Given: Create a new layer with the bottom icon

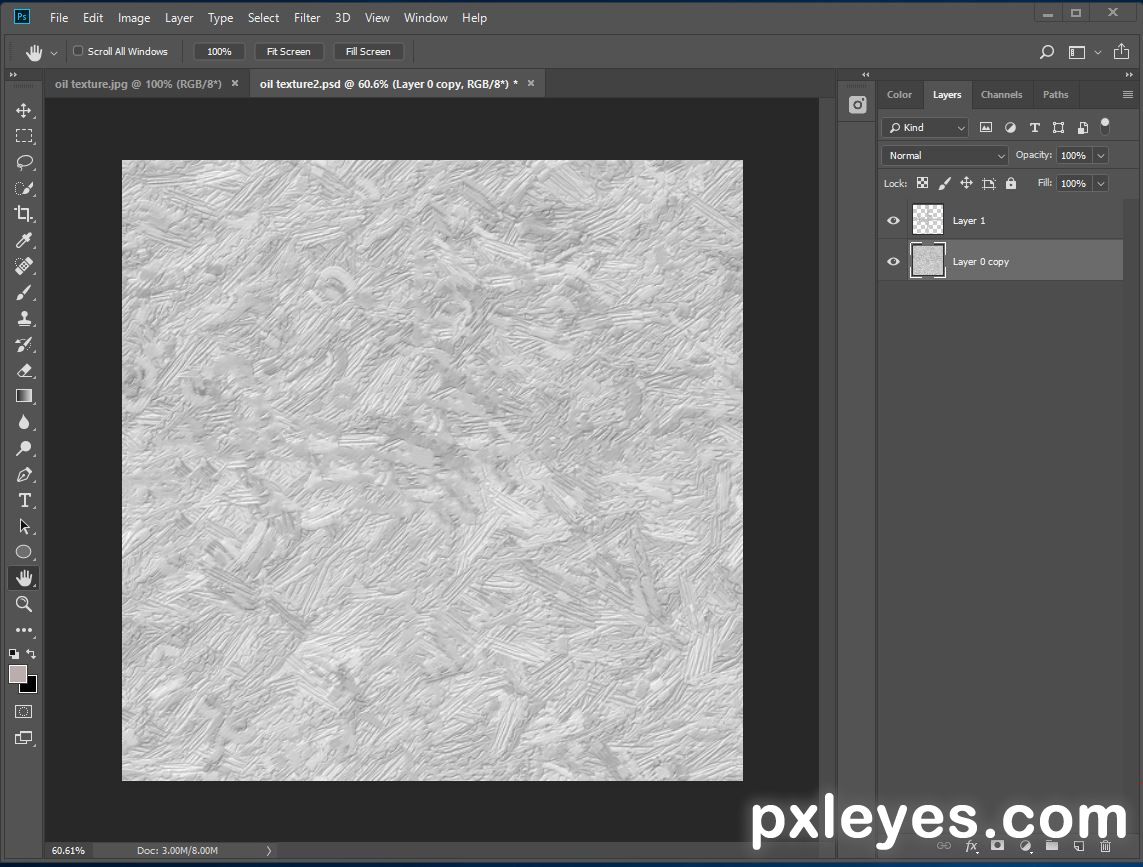Looking at the screenshot, I should [x=1079, y=846].
